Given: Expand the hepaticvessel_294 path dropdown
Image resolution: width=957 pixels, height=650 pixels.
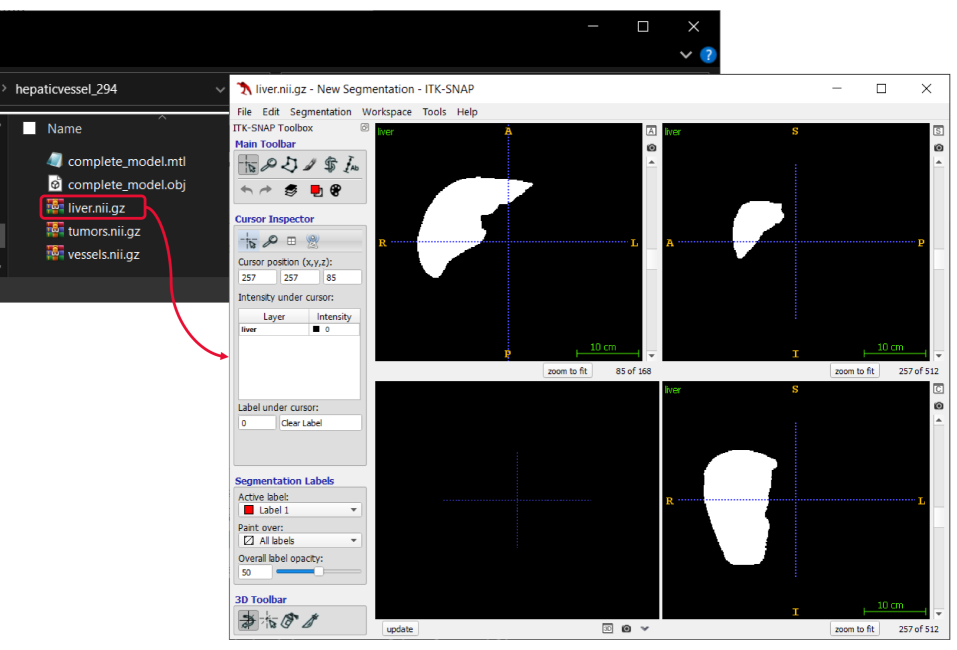Looking at the screenshot, I should [x=220, y=89].
